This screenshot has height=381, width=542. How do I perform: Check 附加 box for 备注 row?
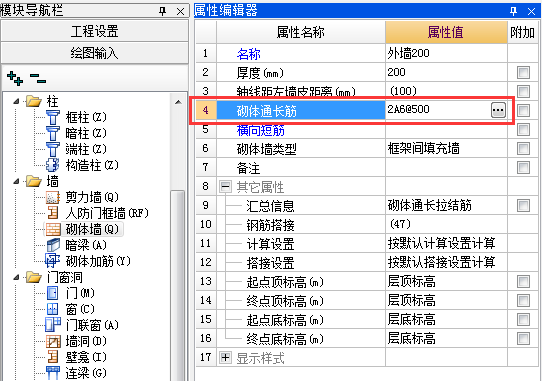pyautogui.click(x=523, y=168)
